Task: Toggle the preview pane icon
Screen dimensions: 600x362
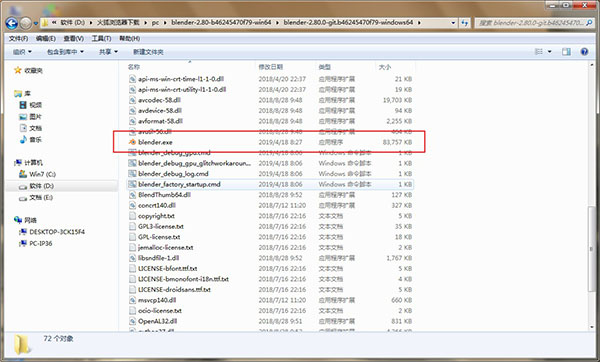Action: [566, 52]
